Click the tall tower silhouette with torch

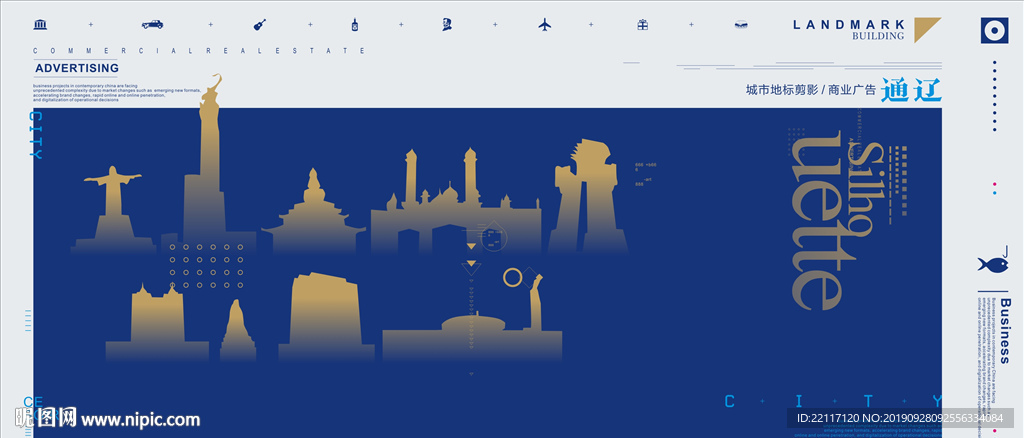pos(208,164)
